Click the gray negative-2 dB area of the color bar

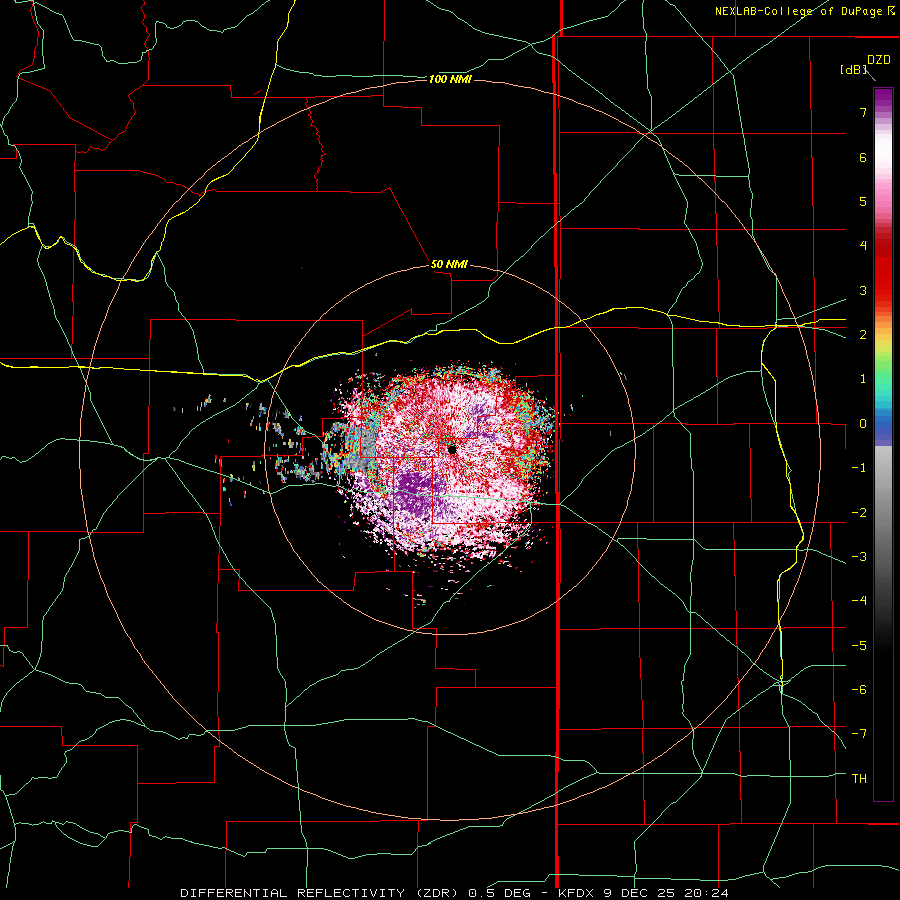pyautogui.click(x=883, y=512)
